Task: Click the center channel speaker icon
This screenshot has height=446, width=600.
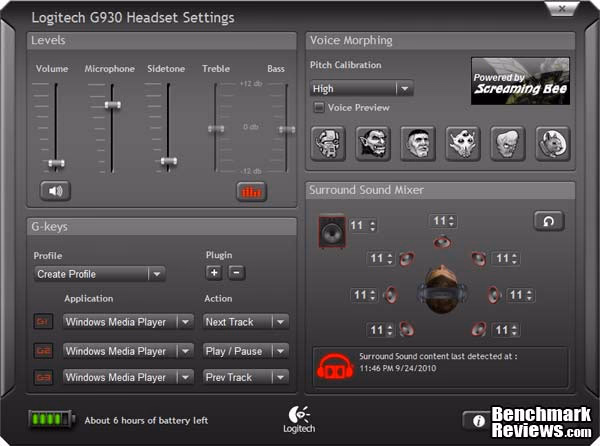Action: pos(442,242)
